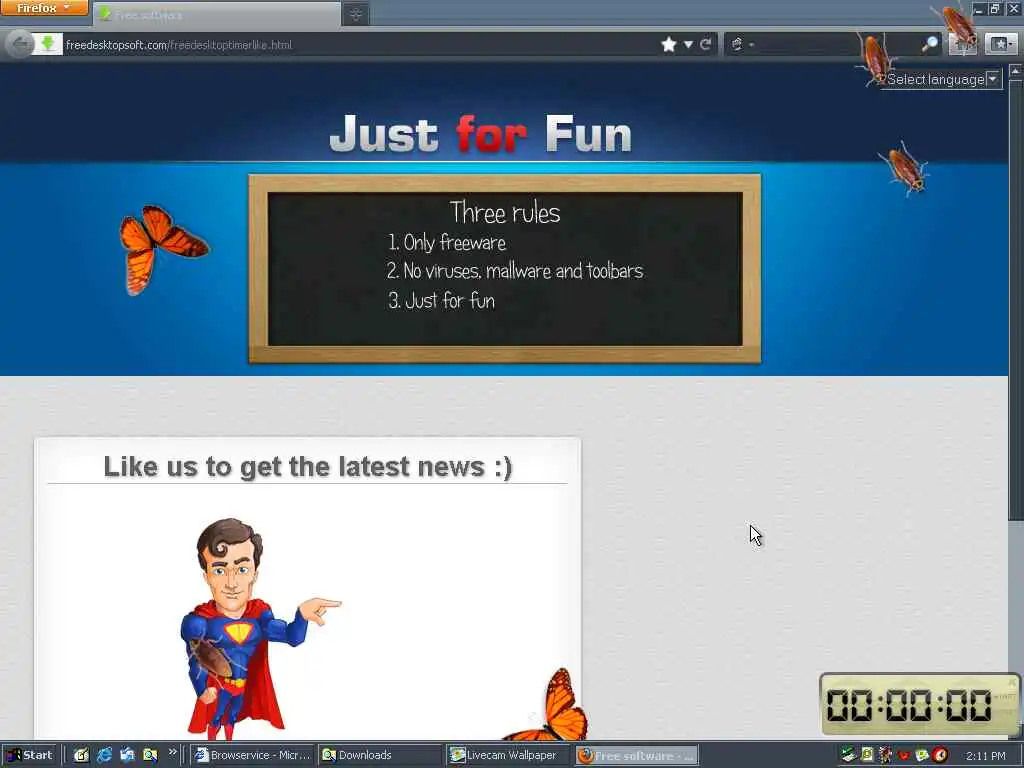The width and height of the screenshot is (1024, 768).
Task: Click the Three rules blackboard image
Action: pos(505,268)
